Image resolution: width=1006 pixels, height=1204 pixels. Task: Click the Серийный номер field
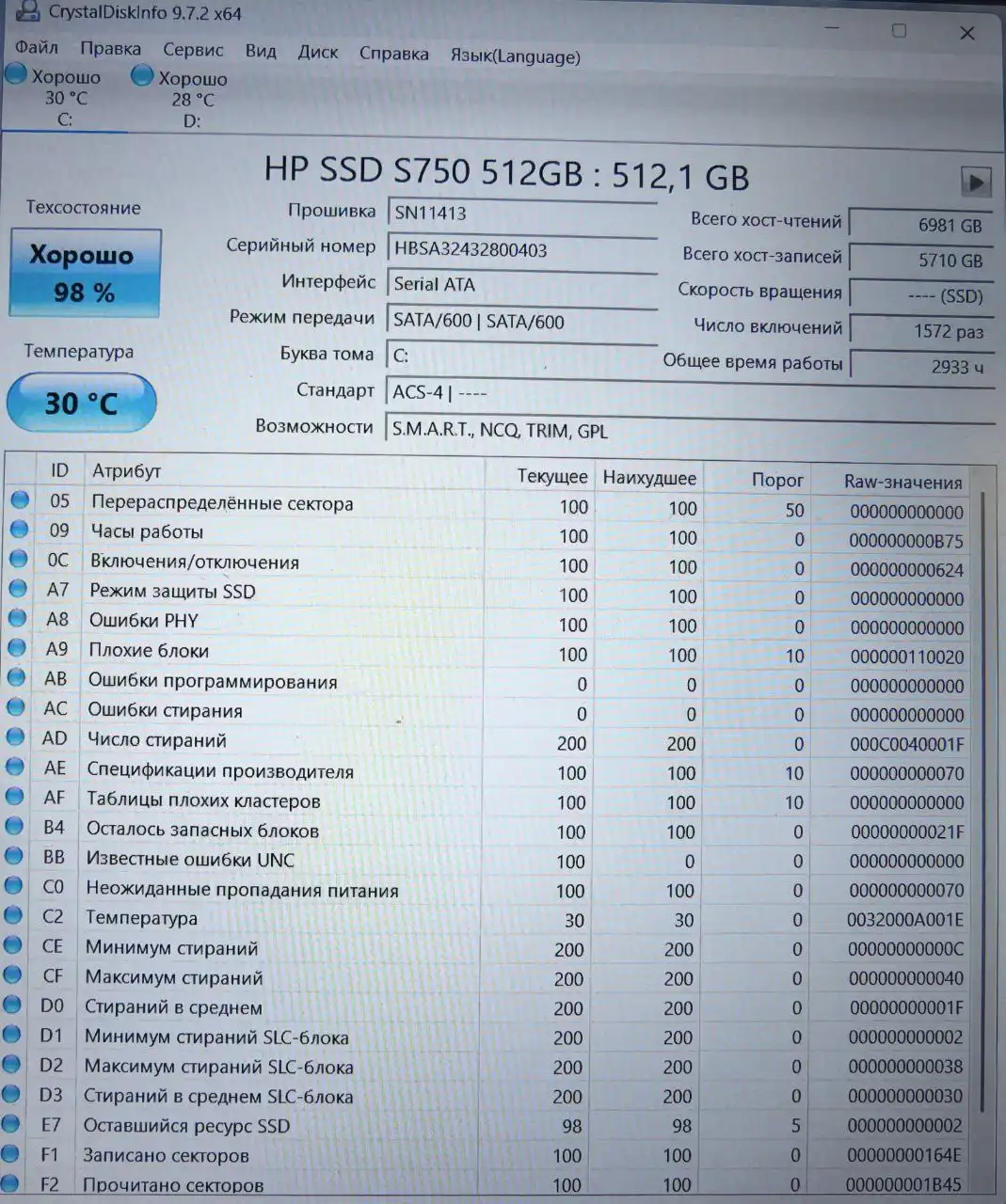(522, 248)
